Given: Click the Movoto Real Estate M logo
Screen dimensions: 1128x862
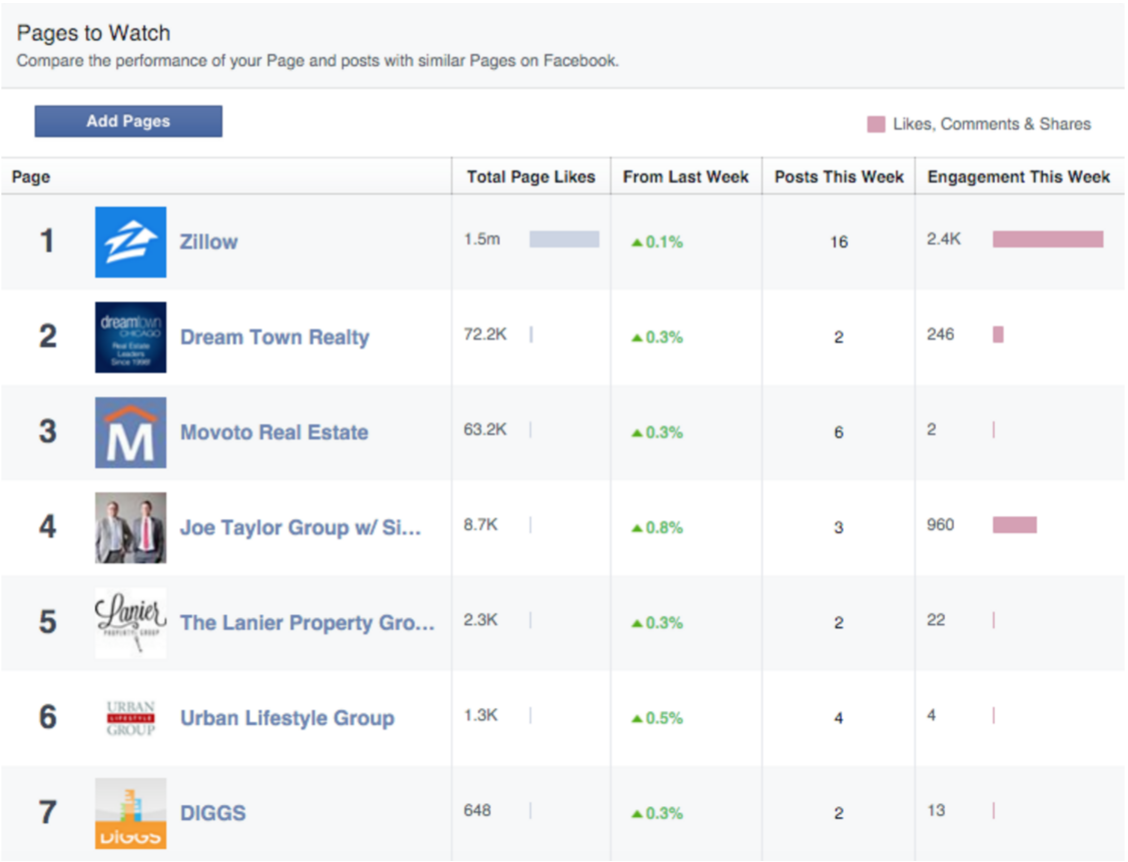Looking at the screenshot, I should click(x=130, y=432).
